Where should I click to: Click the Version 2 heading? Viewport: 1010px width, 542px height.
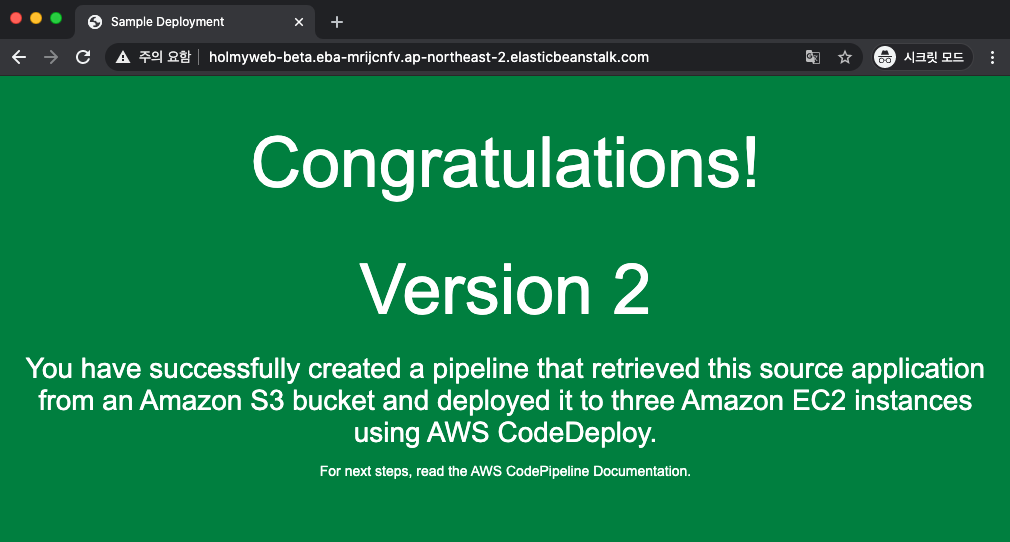click(505, 290)
